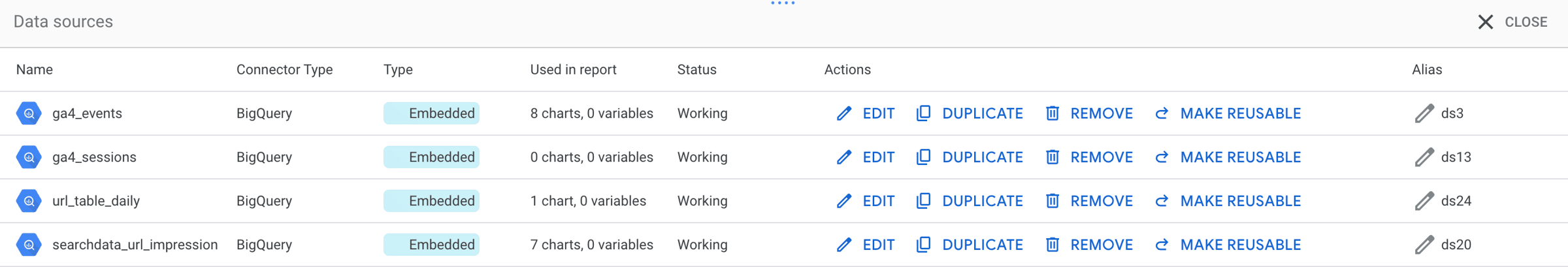Click the panel drag handle dots

pyautogui.click(x=783, y=3)
